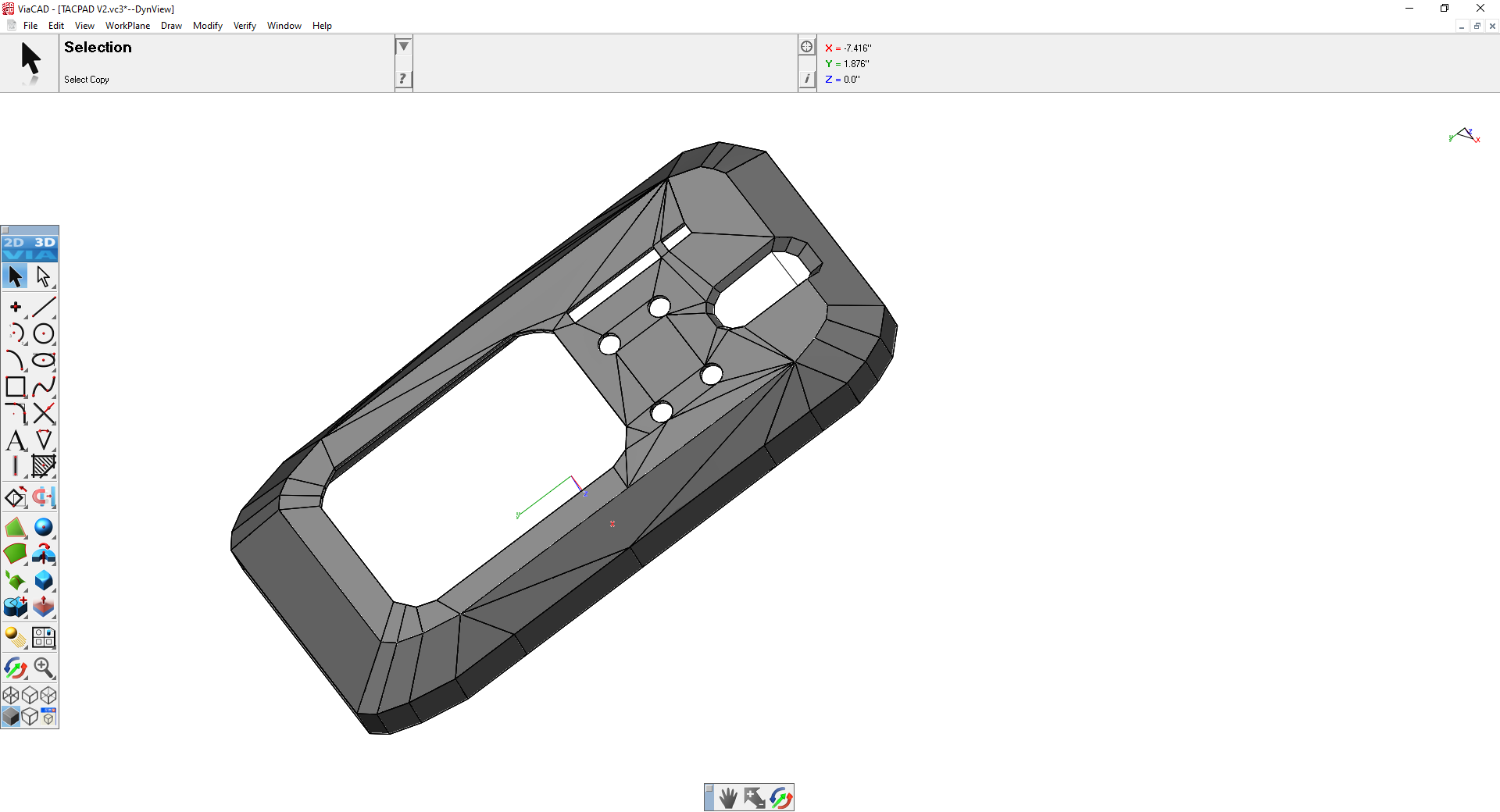This screenshot has width=1500, height=812.
Task: Pick the Circle tool
Action: 44,333
